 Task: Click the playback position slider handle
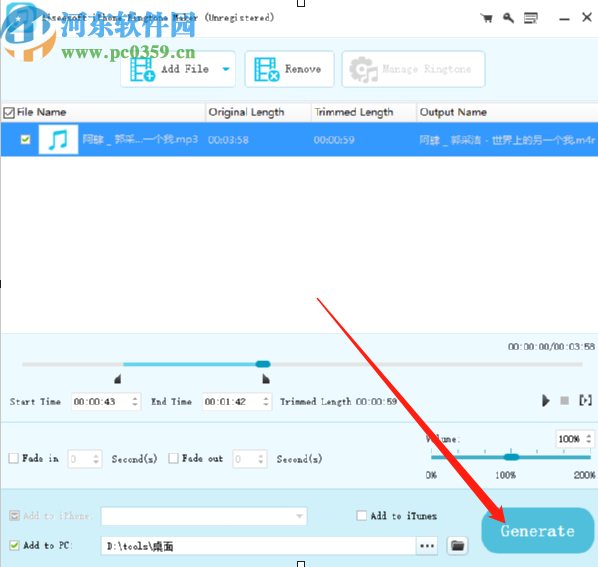pos(263,364)
